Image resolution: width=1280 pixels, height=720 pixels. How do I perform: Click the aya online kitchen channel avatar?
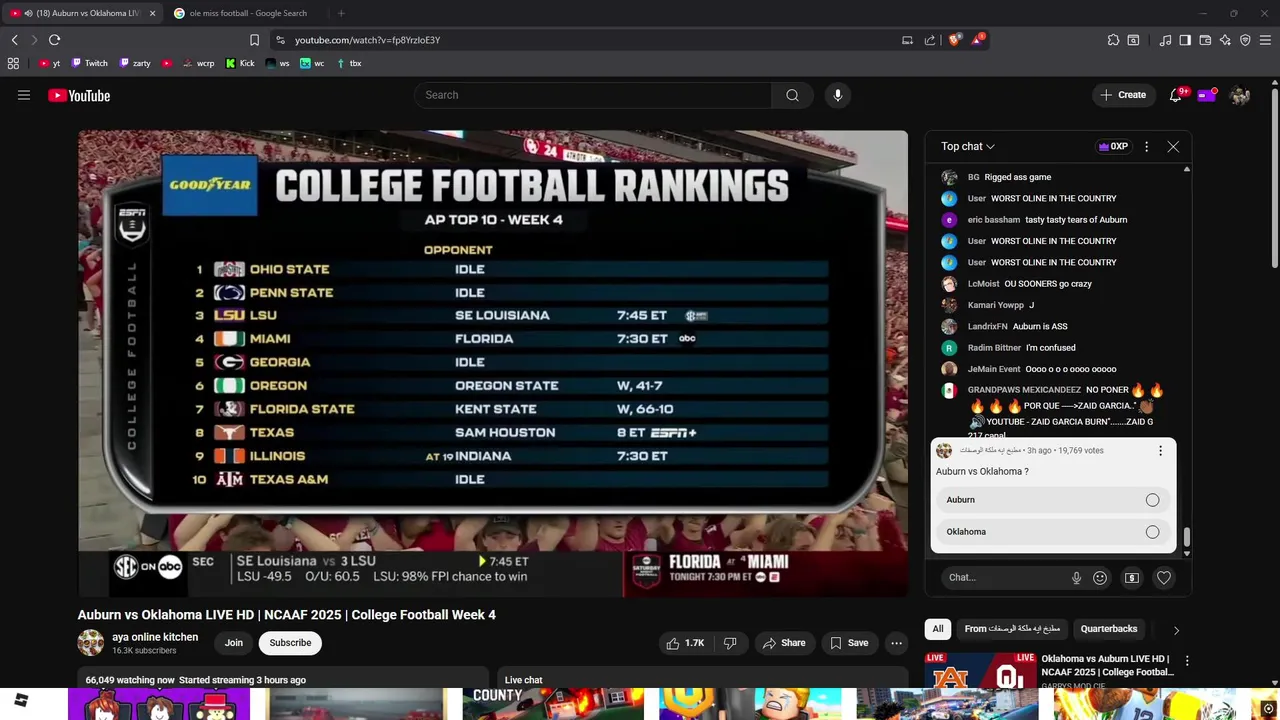pyautogui.click(x=91, y=643)
